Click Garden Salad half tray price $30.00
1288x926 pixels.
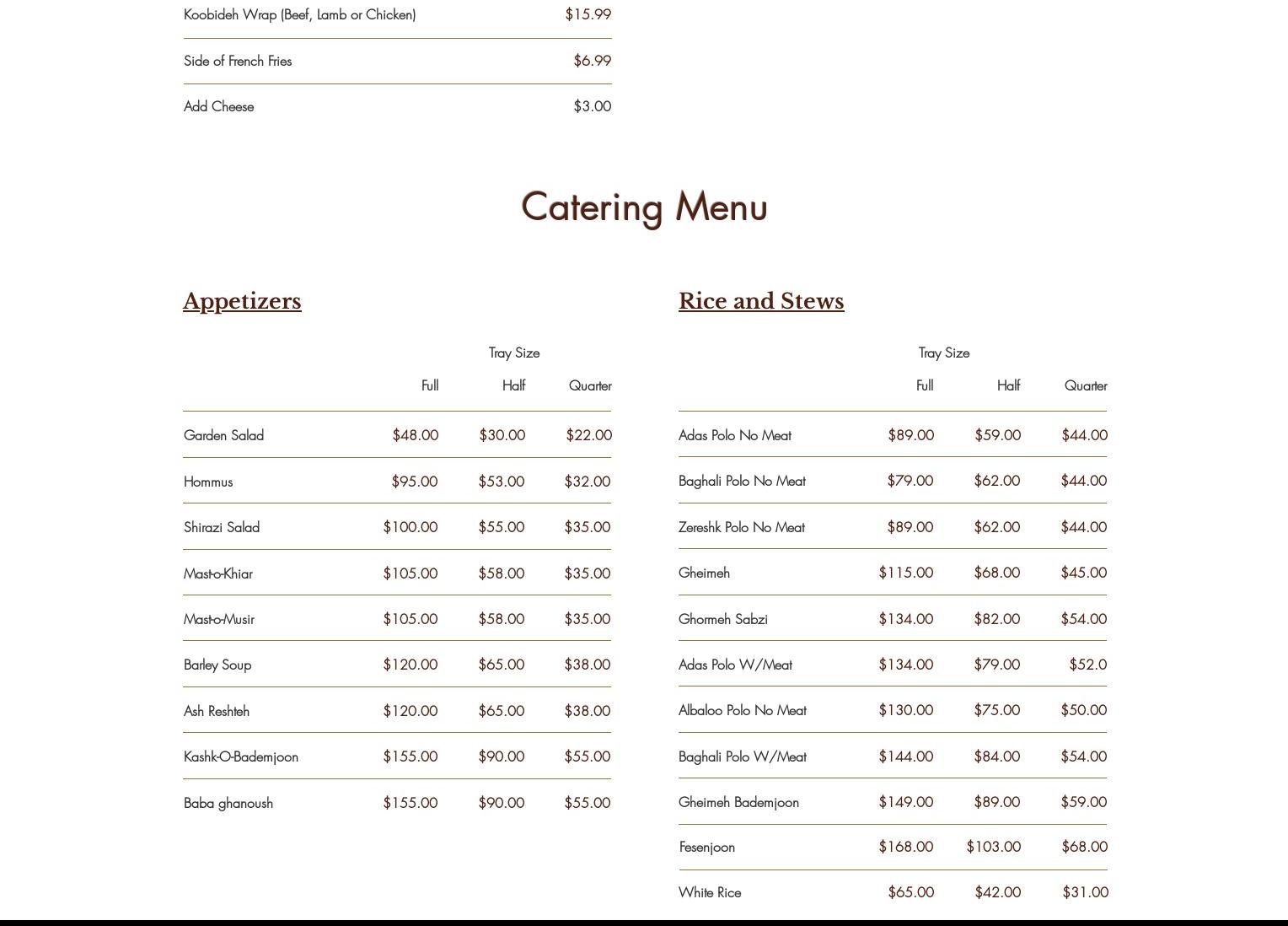click(x=502, y=435)
